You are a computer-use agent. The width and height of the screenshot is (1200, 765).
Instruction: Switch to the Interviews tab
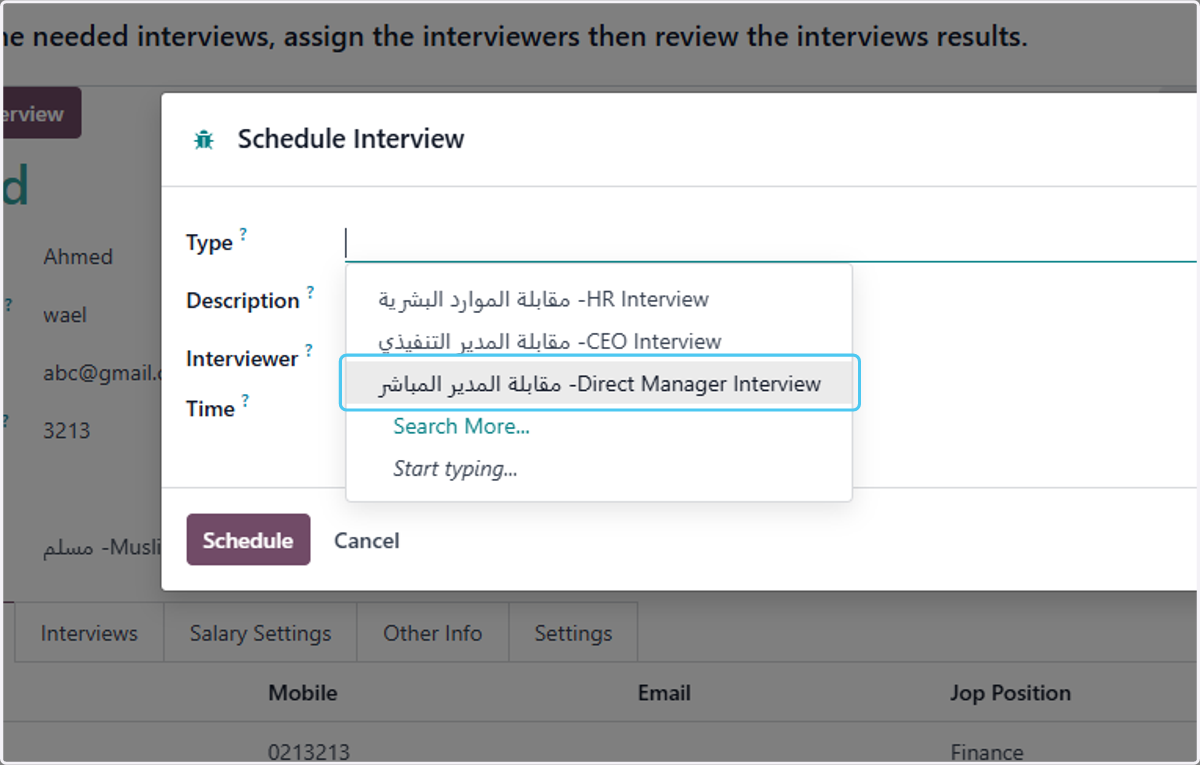tap(89, 633)
